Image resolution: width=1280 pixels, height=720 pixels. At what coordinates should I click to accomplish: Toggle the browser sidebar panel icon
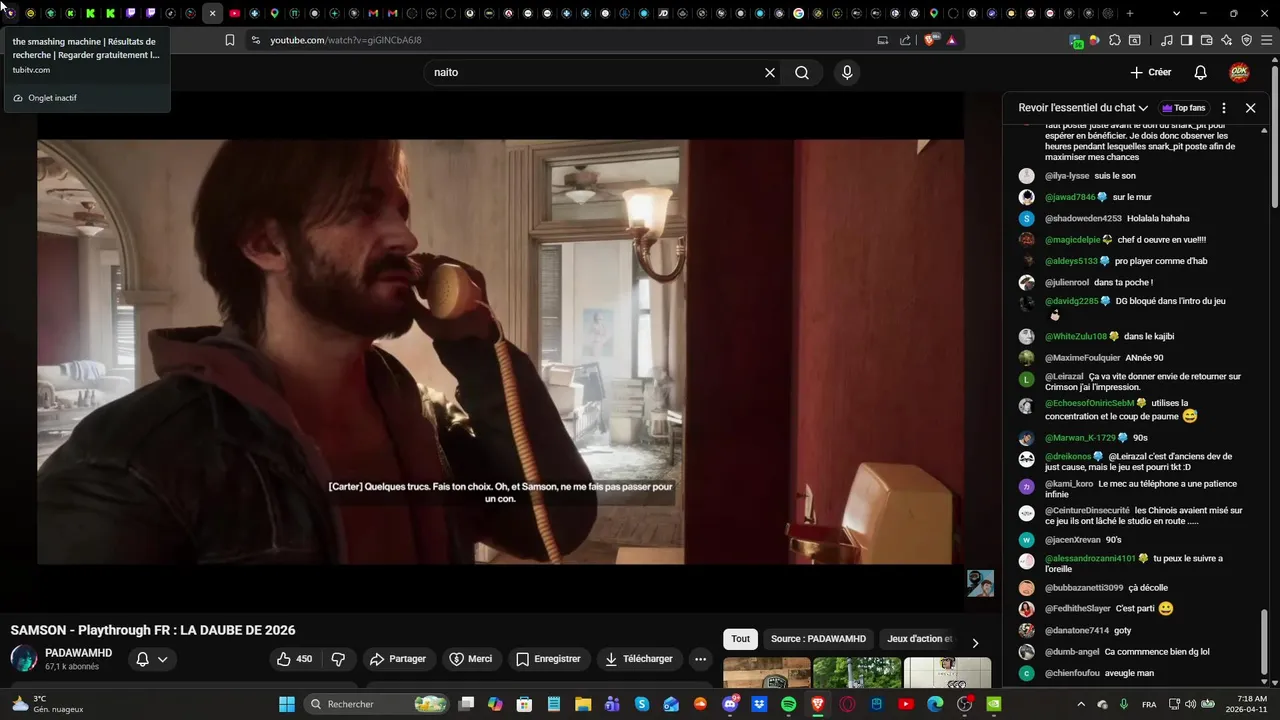(x=1186, y=40)
